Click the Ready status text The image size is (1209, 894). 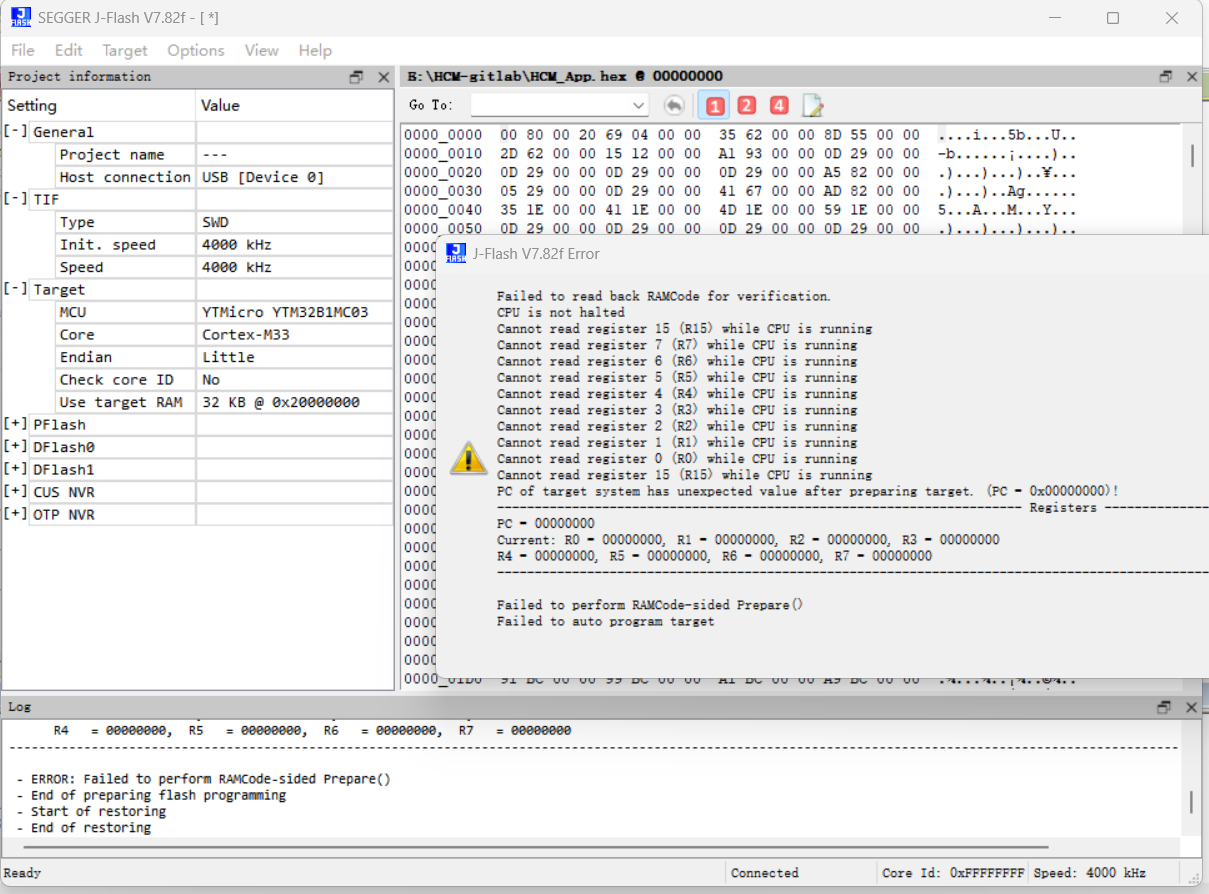click(23, 873)
